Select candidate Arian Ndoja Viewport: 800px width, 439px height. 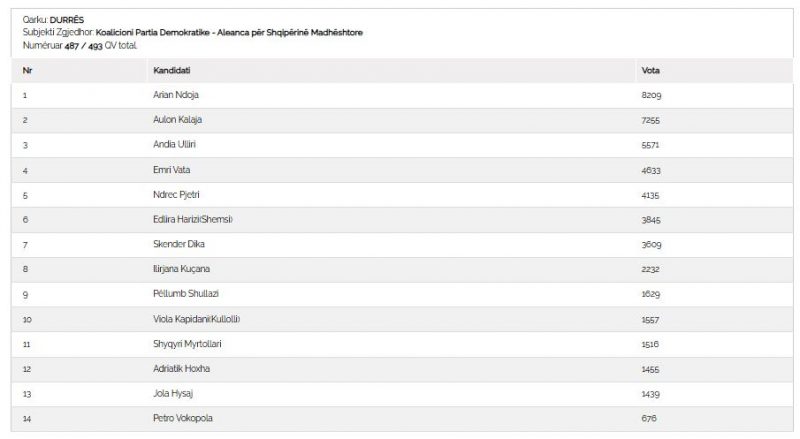[x=176, y=95]
